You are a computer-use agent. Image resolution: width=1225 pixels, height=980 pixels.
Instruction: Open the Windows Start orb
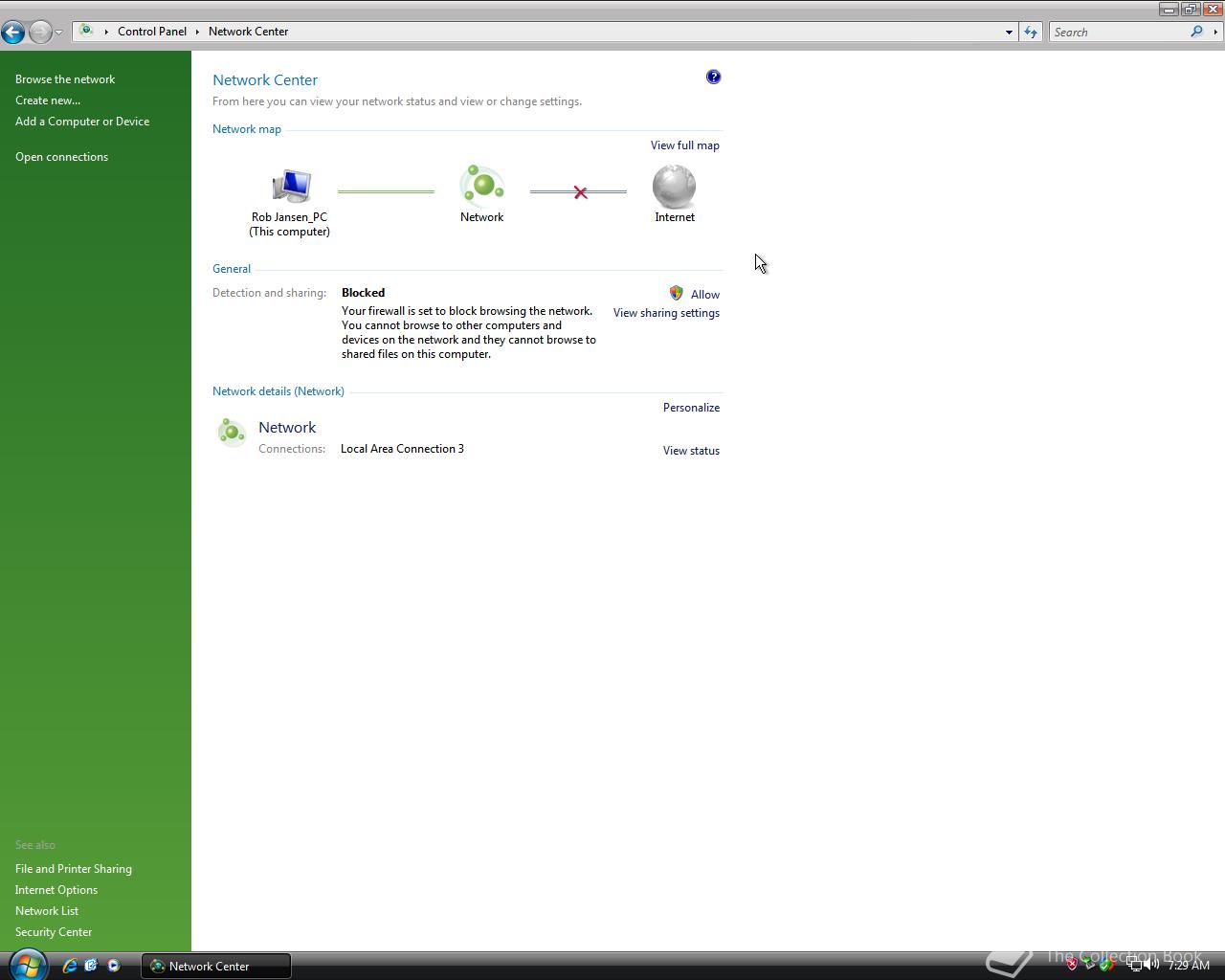click(x=27, y=965)
